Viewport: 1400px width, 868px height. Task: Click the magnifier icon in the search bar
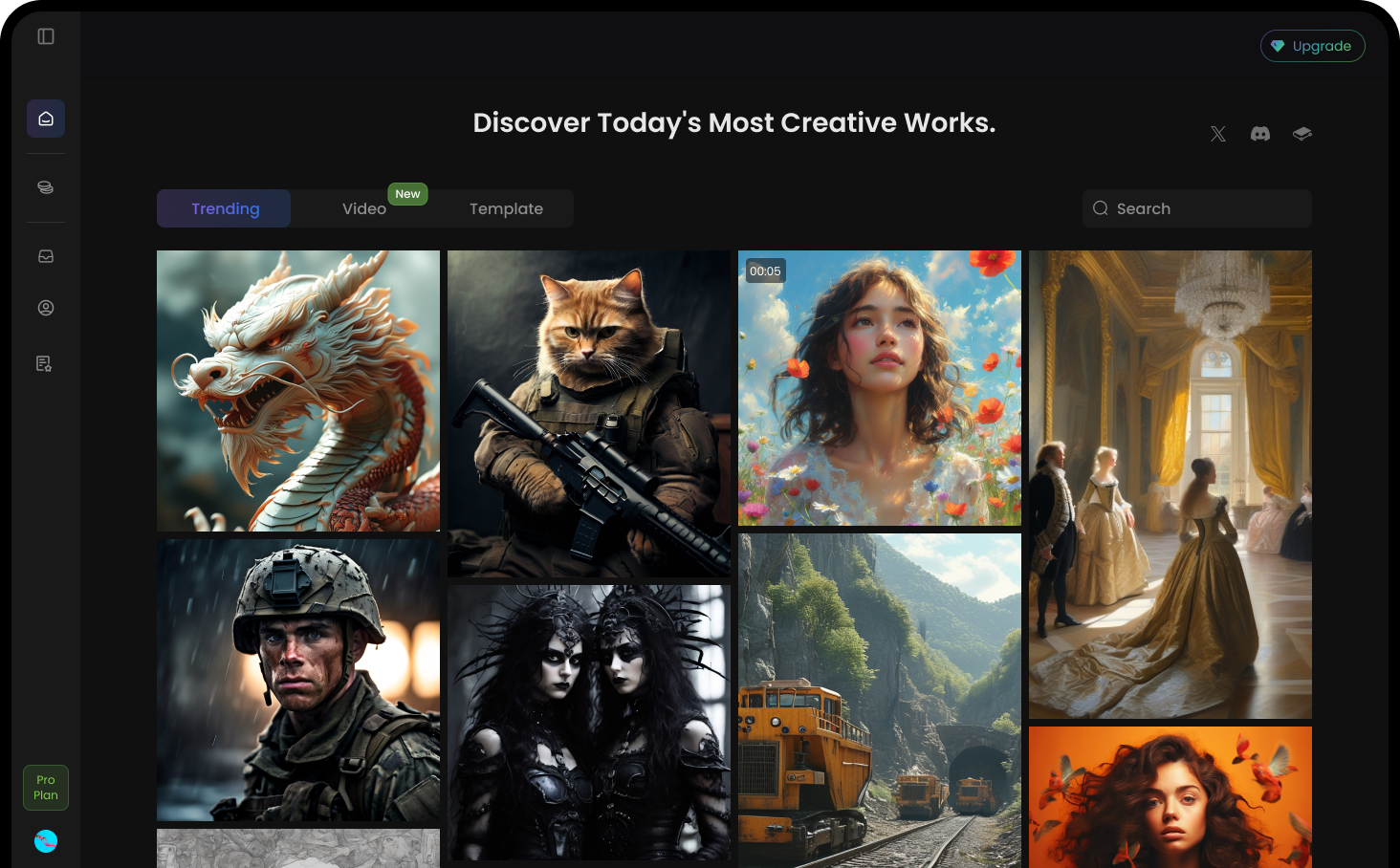(x=1100, y=208)
